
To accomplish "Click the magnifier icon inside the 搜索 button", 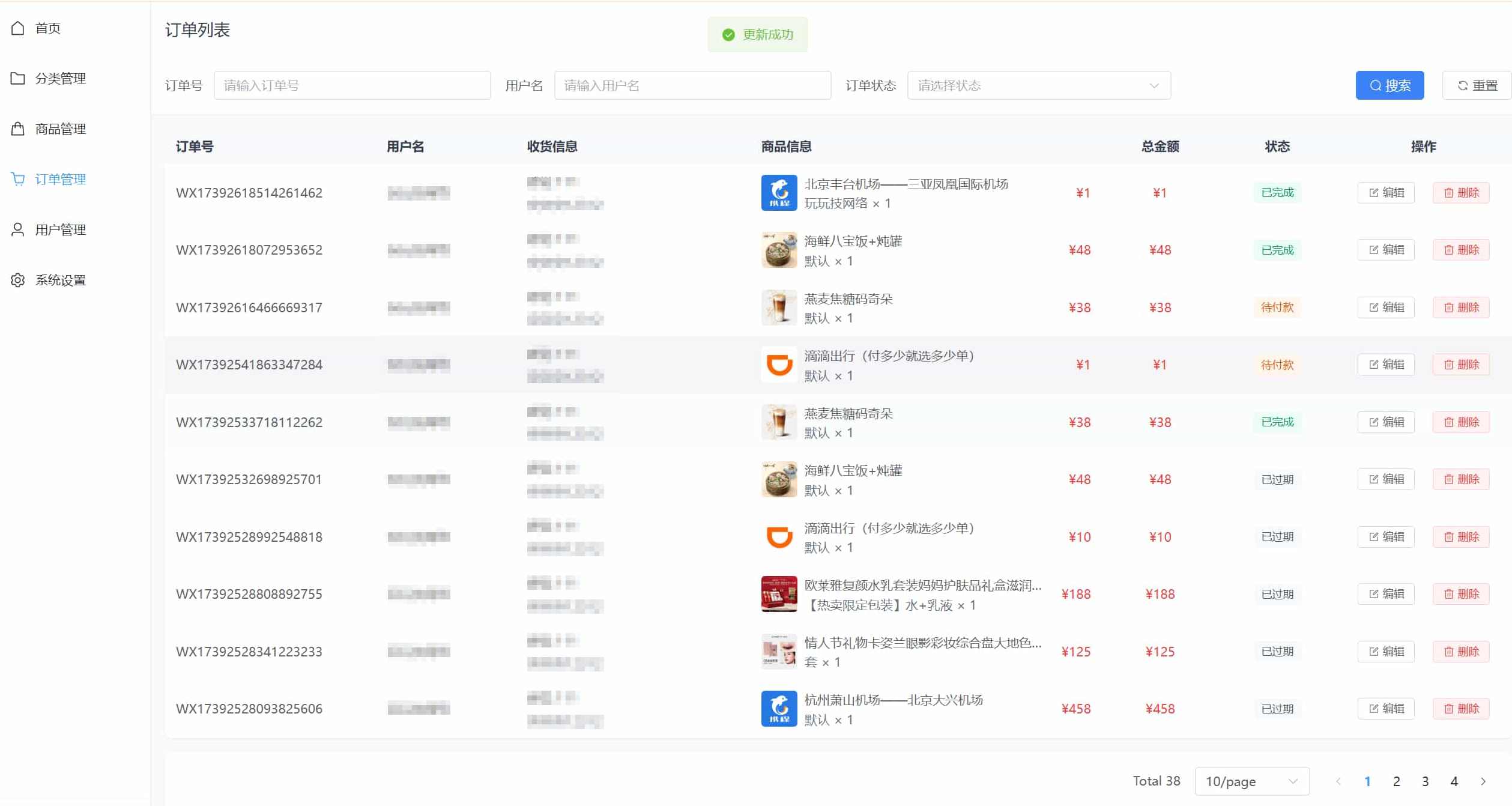I will click(x=1375, y=85).
